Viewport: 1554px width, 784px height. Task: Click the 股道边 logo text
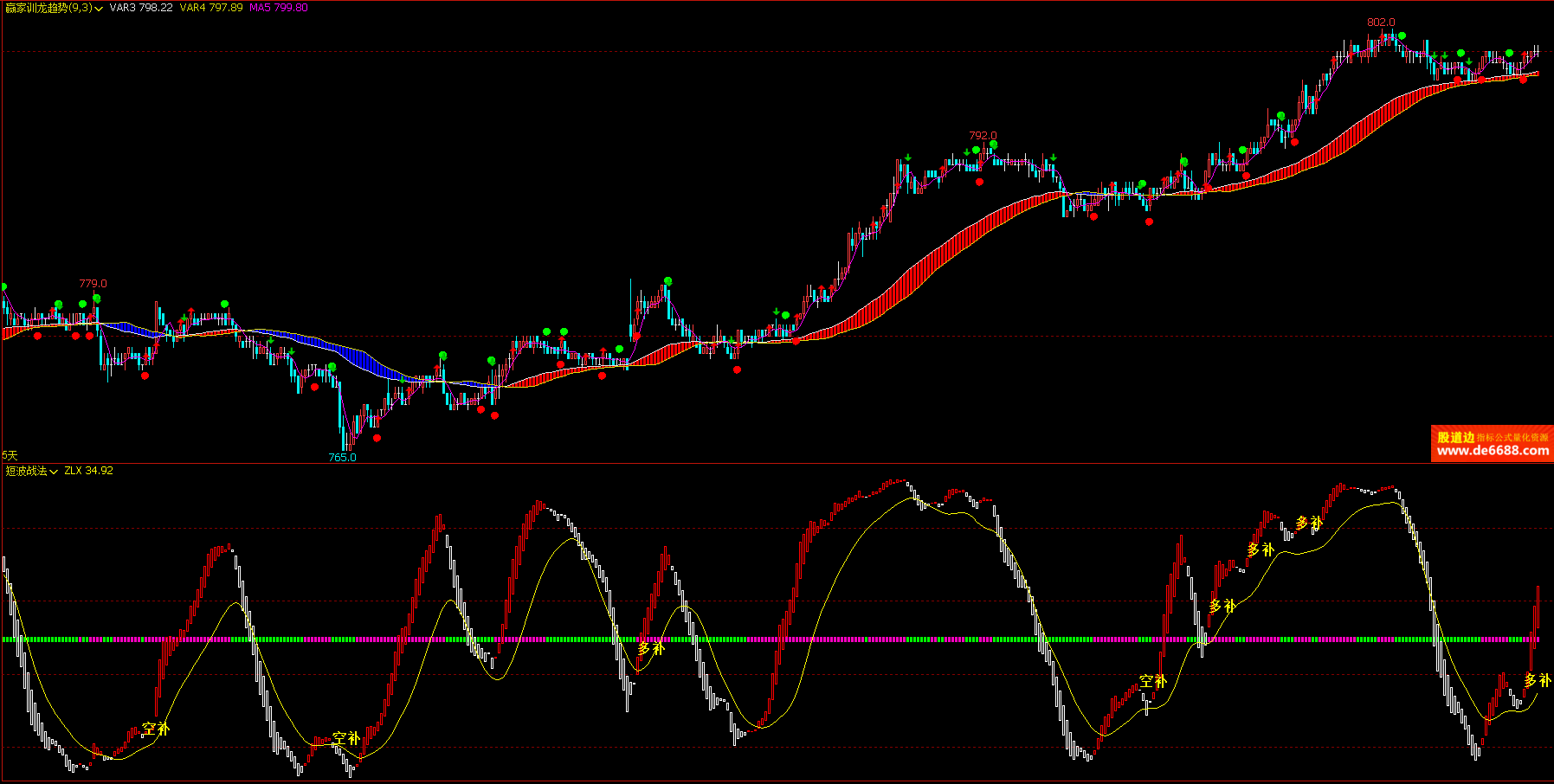pyautogui.click(x=1455, y=437)
